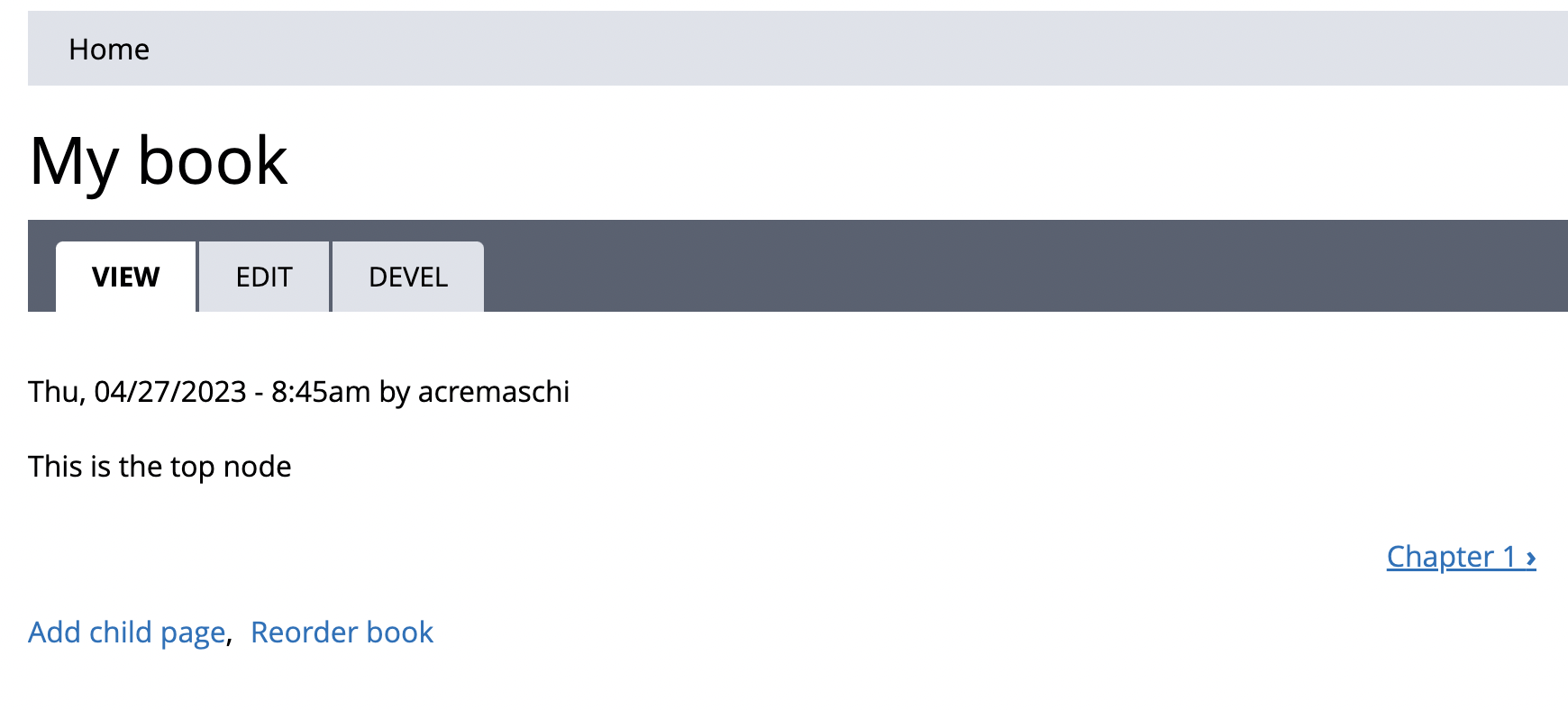
Task: Rearrange chapters with Reorder book
Action: [342, 632]
